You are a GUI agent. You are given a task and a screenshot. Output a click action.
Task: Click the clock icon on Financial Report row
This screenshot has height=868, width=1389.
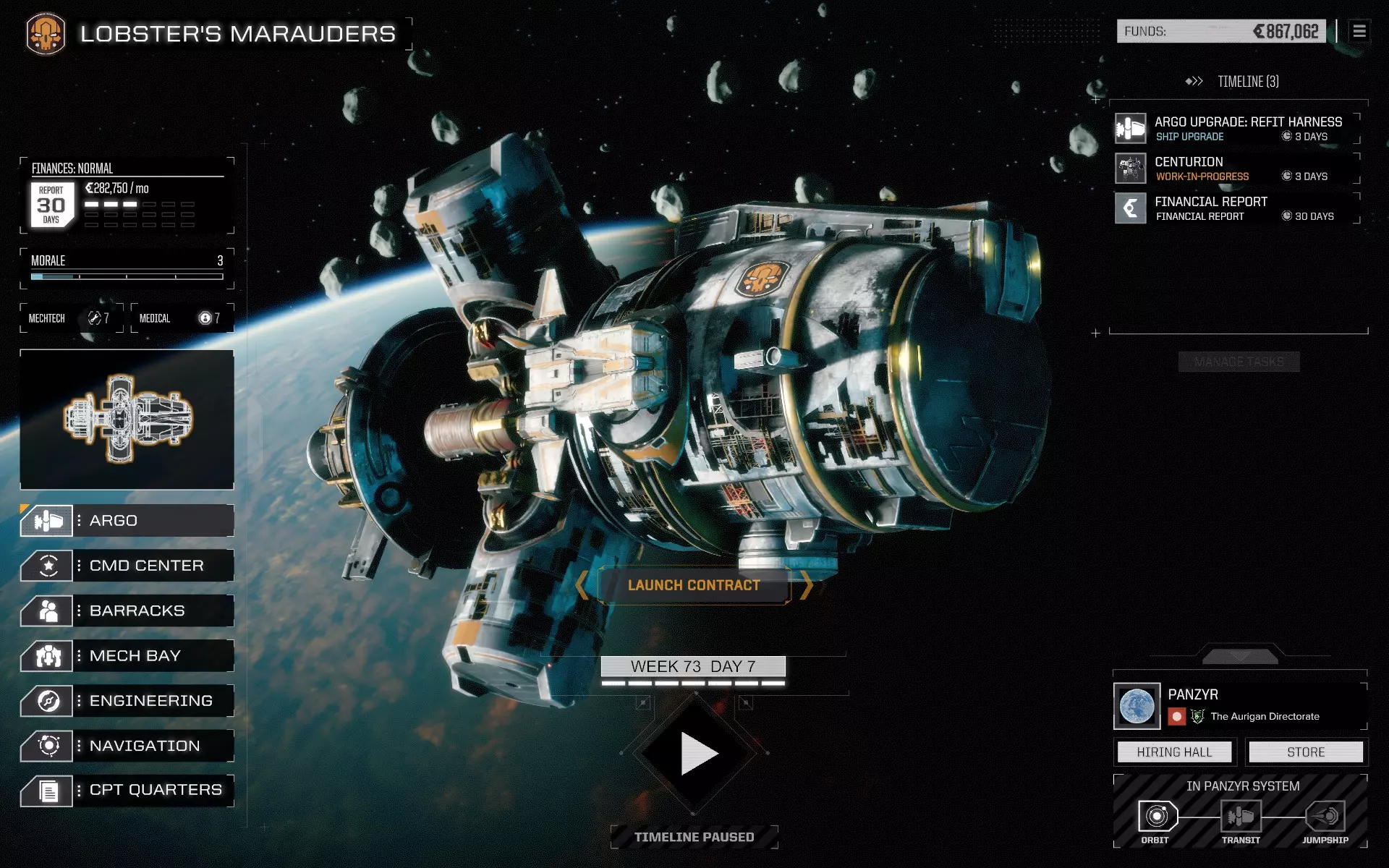(x=1286, y=216)
